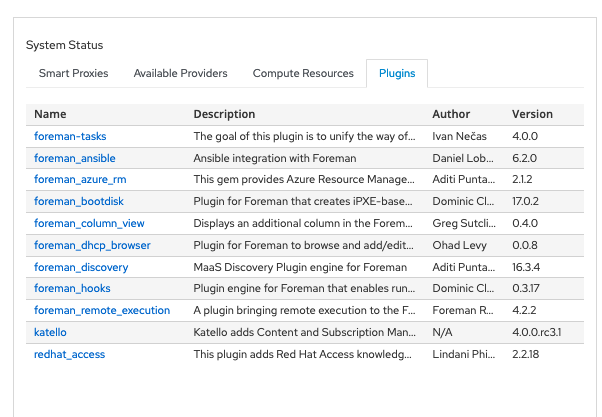Visit the foreman_discovery plugin link

pyautogui.click(x=81, y=267)
